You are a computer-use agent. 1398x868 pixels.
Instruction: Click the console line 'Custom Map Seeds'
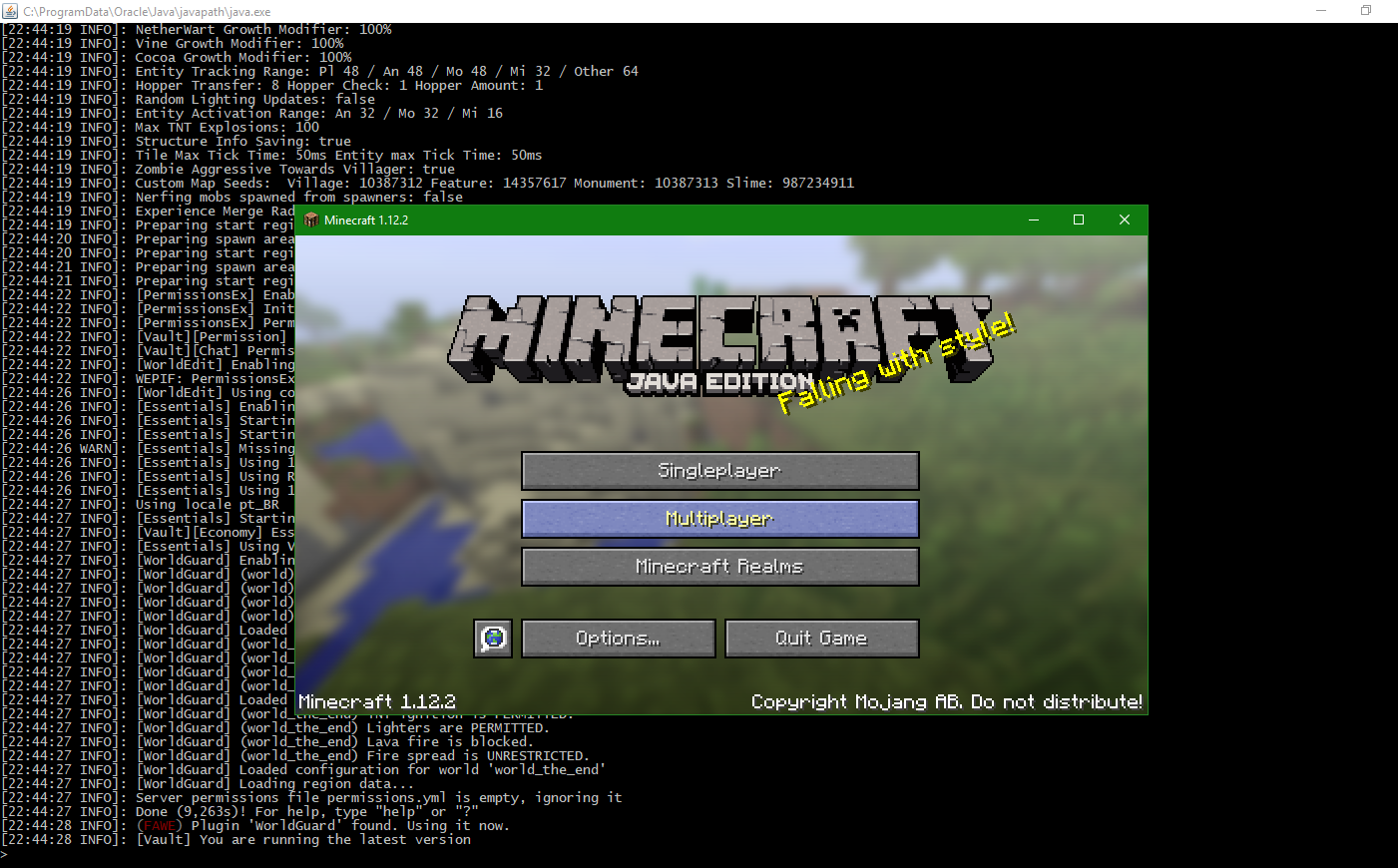click(427, 183)
